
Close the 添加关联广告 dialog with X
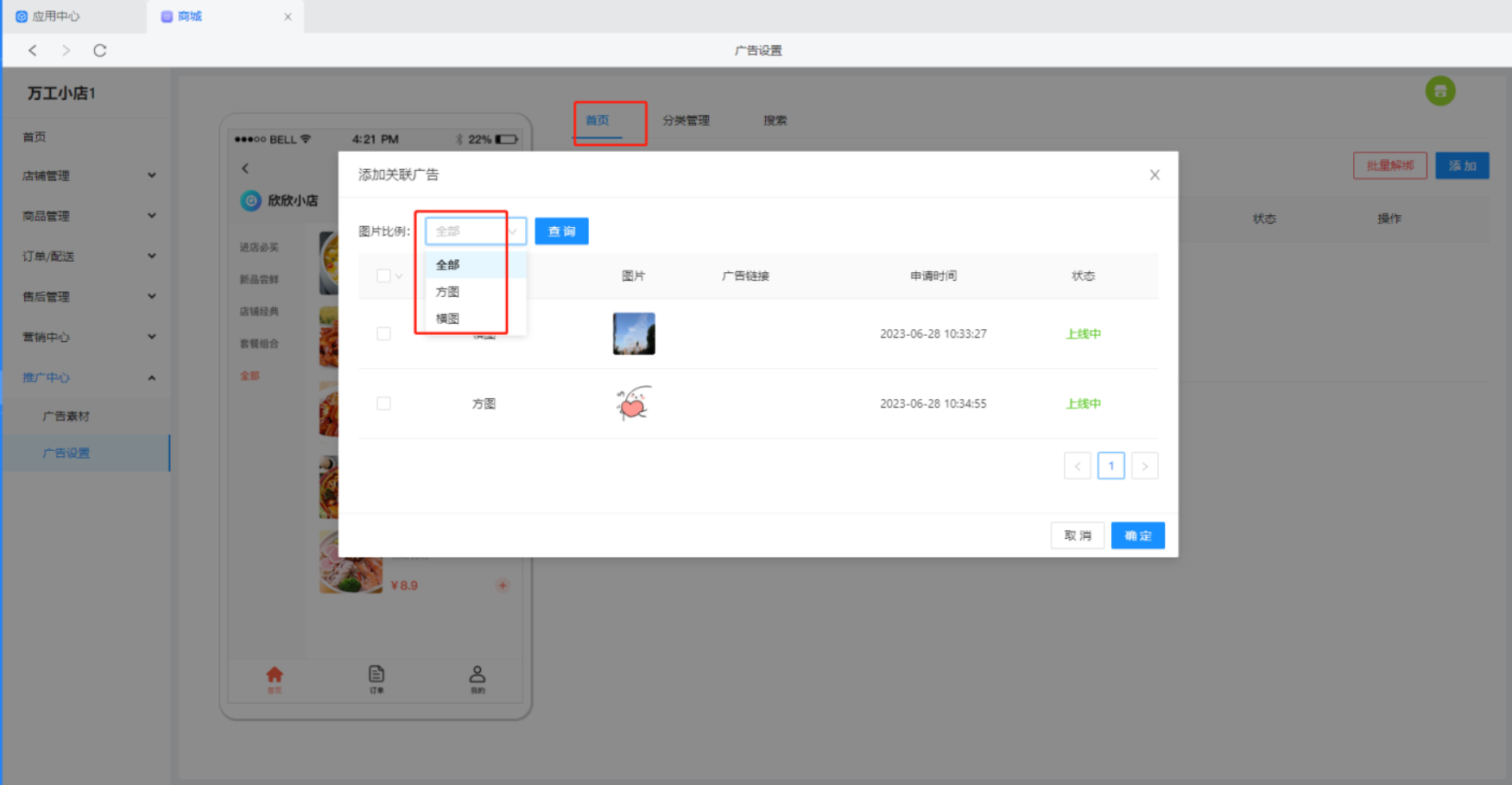tap(1155, 175)
